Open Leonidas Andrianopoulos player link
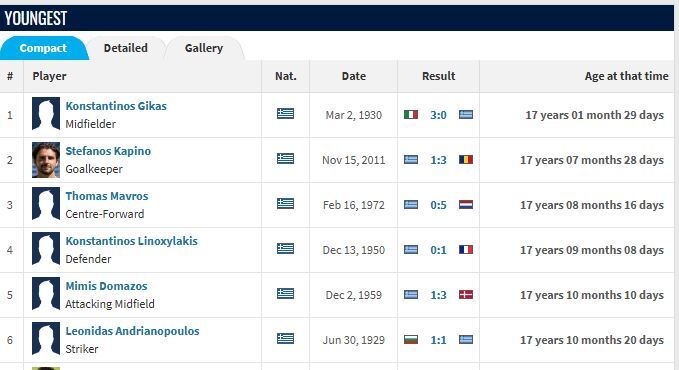Image resolution: width=679 pixels, height=370 pixels. [133, 331]
